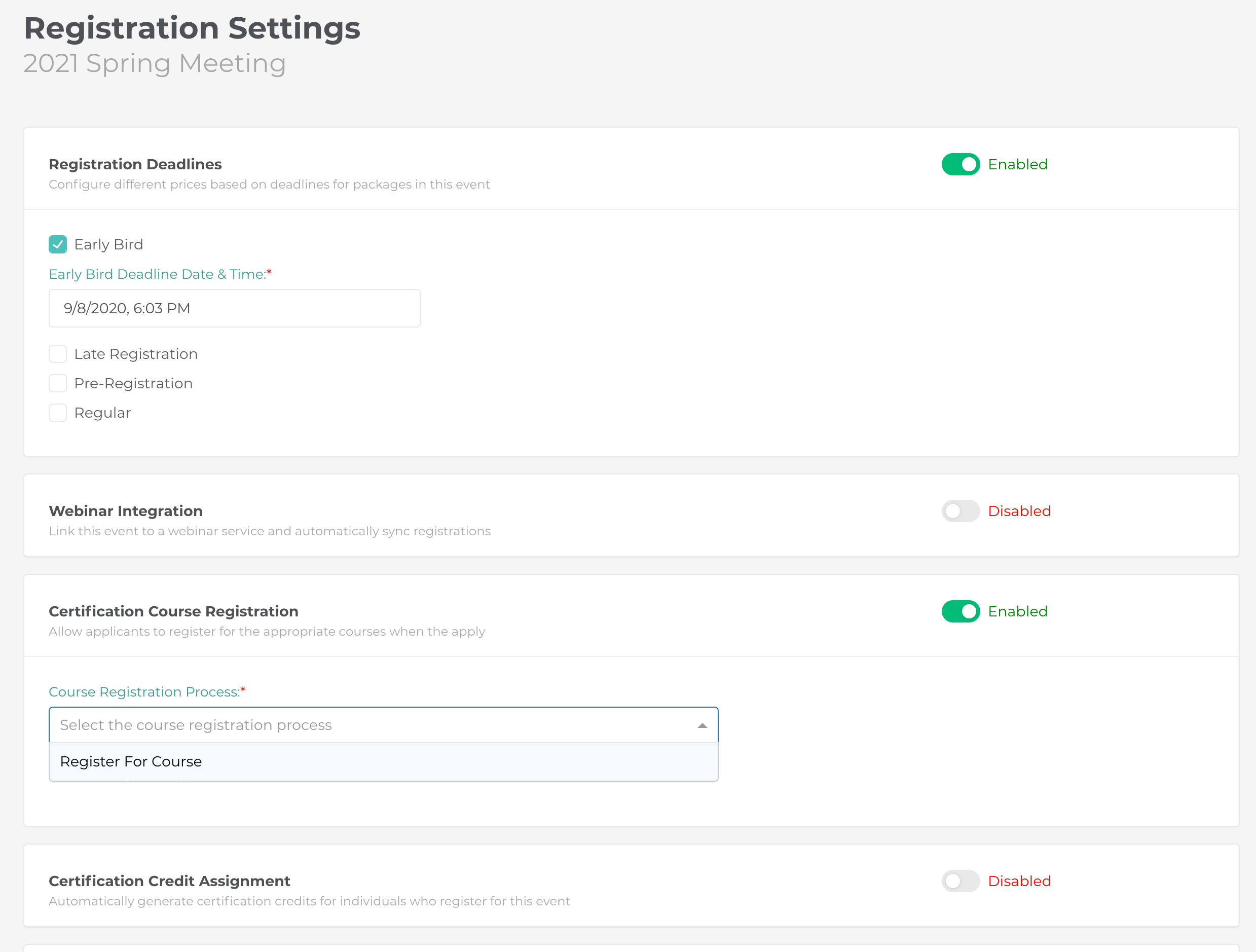This screenshot has height=952, width=1256.
Task: Click the Disabled label beside Webinar Integration
Action: pyautogui.click(x=1019, y=510)
